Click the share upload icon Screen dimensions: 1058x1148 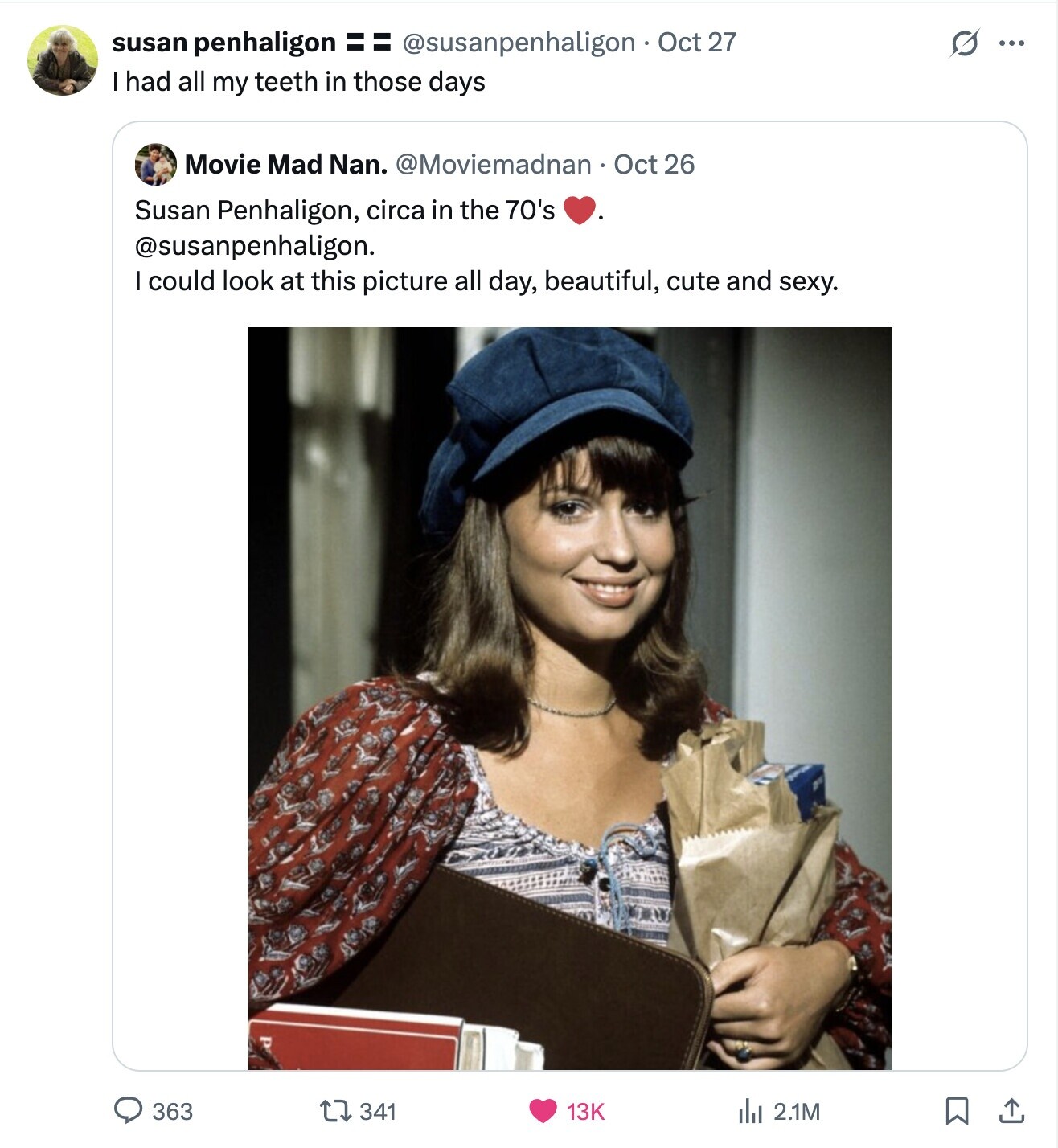click(x=1011, y=1111)
